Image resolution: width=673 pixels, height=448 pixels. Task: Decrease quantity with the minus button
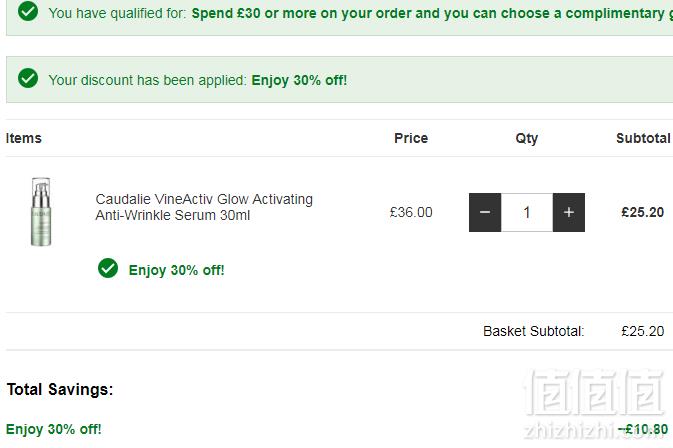[x=485, y=212]
